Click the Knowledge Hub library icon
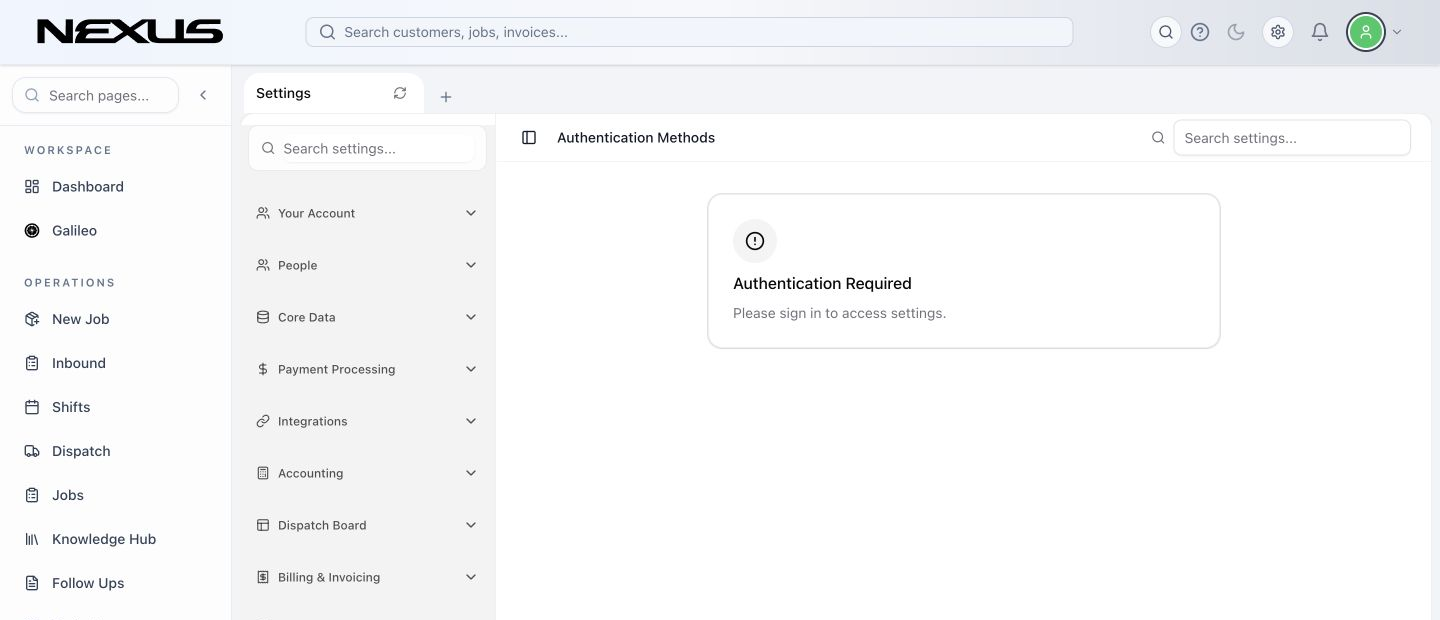Screen dimensions: 1440x620 click(32, 539)
